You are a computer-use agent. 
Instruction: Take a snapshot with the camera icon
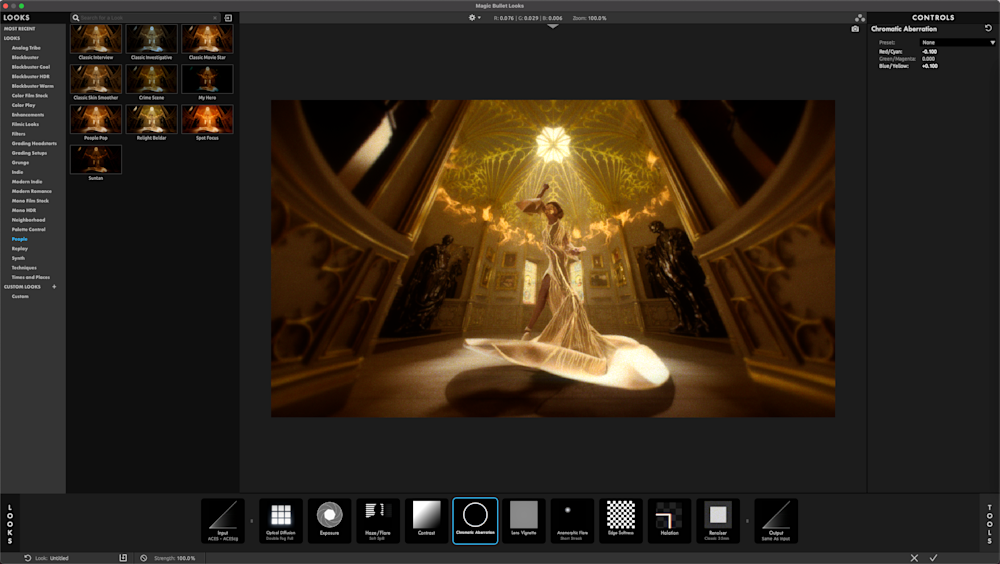pos(855,29)
